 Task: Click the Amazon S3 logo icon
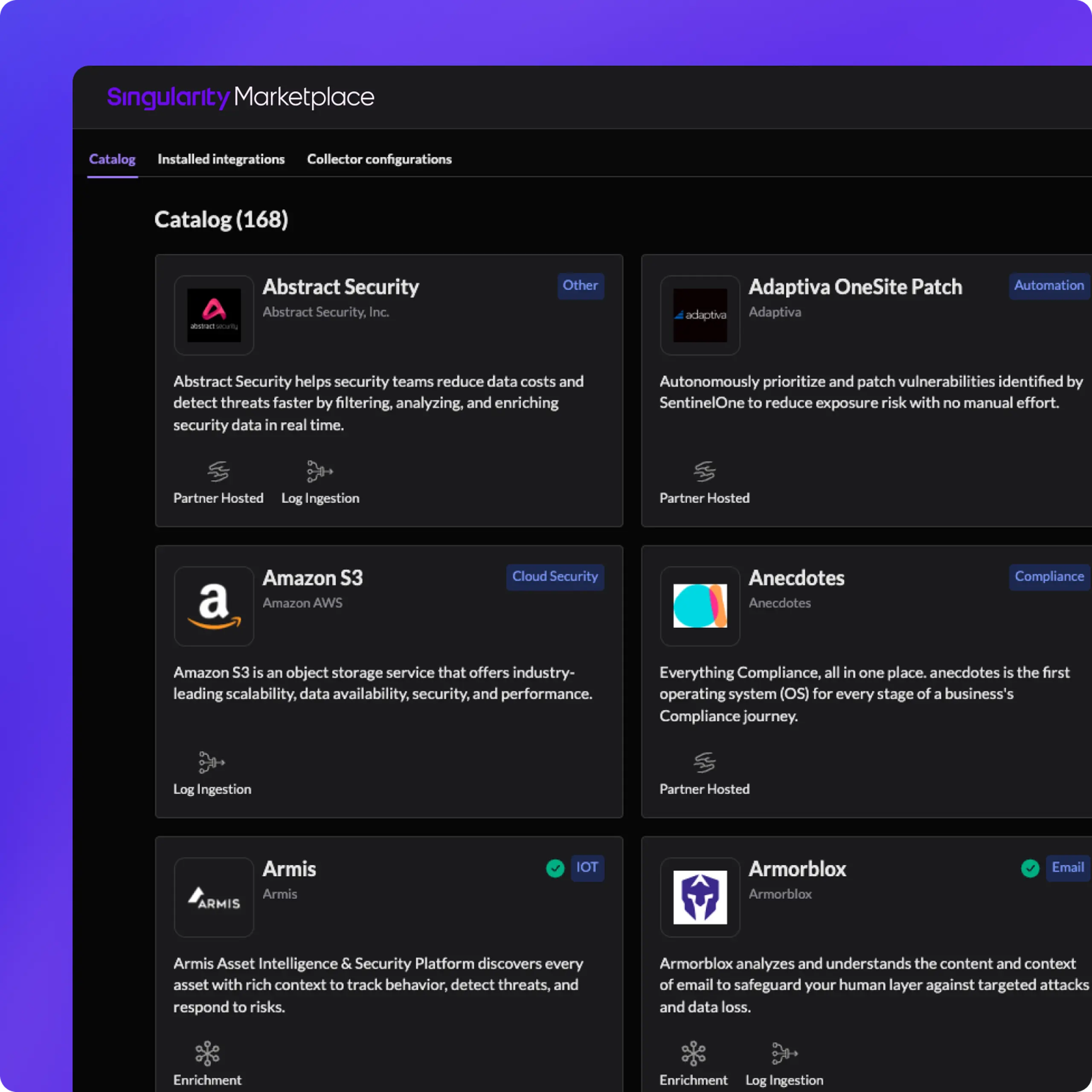click(214, 607)
